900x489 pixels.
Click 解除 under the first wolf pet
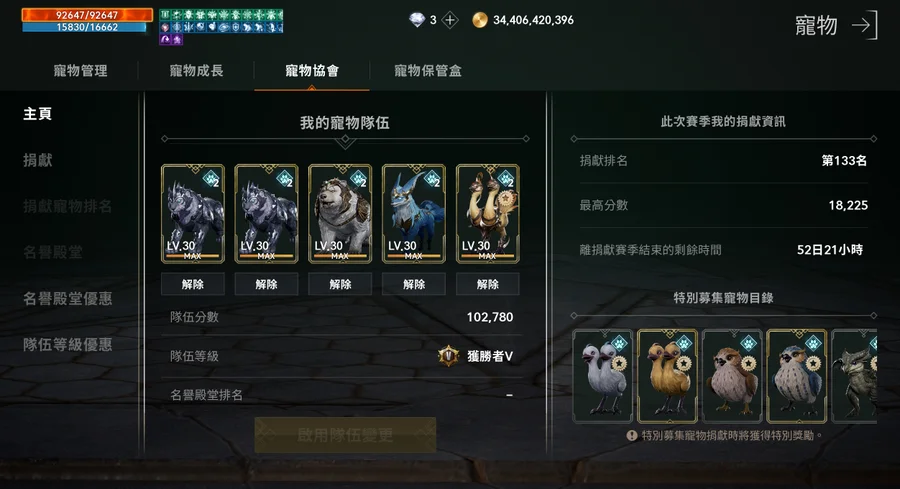click(x=193, y=284)
